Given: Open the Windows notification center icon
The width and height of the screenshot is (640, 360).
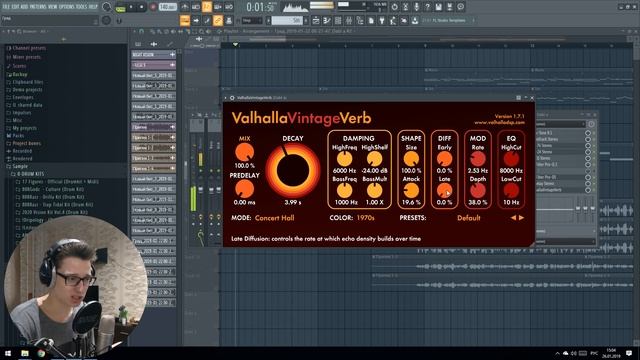Looking at the screenshot, I should pyautogui.click(x=629, y=353).
